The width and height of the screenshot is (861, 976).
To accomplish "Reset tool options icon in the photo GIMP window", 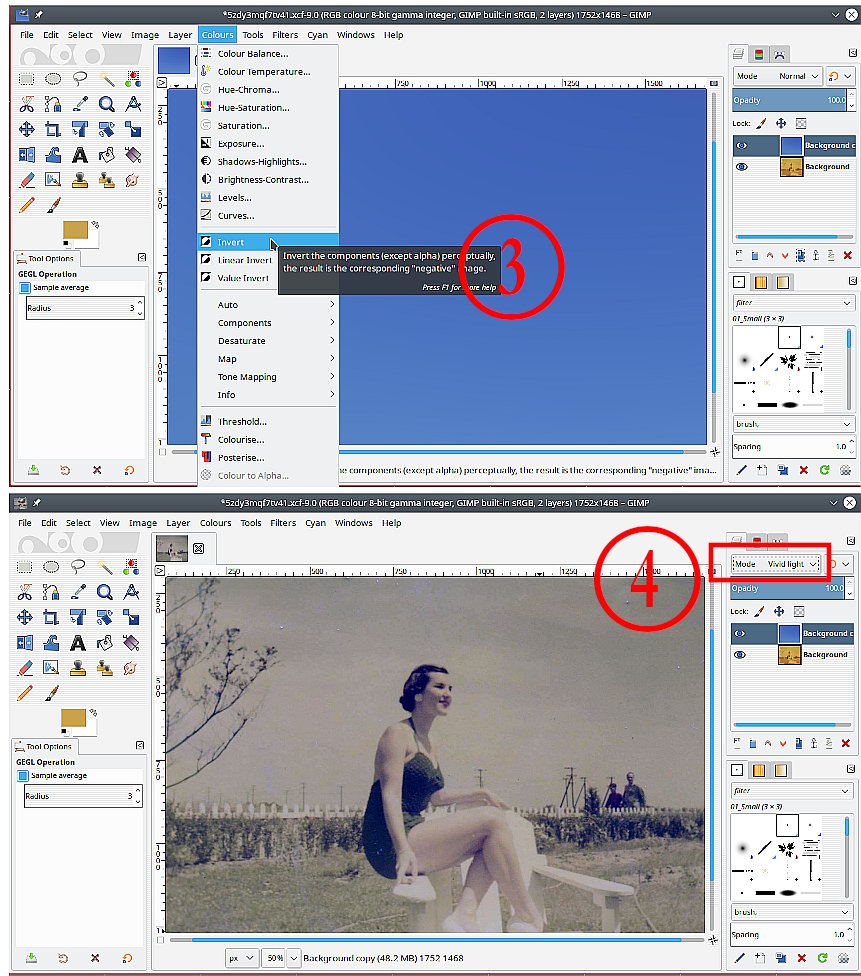I will tap(127, 958).
